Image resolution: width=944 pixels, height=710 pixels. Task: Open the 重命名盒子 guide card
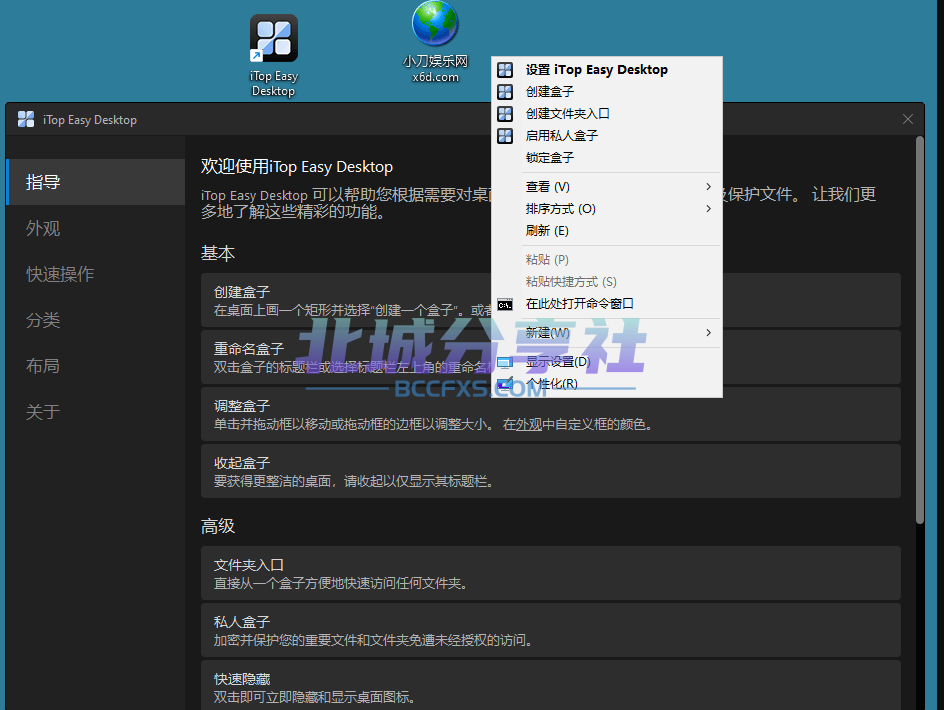coord(551,357)
